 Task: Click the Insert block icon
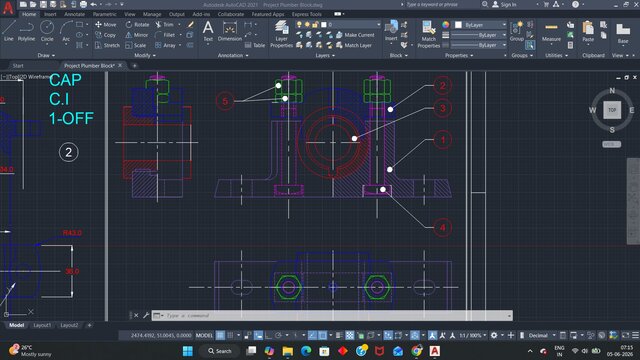pyautogui.click(x=391, y=30)
